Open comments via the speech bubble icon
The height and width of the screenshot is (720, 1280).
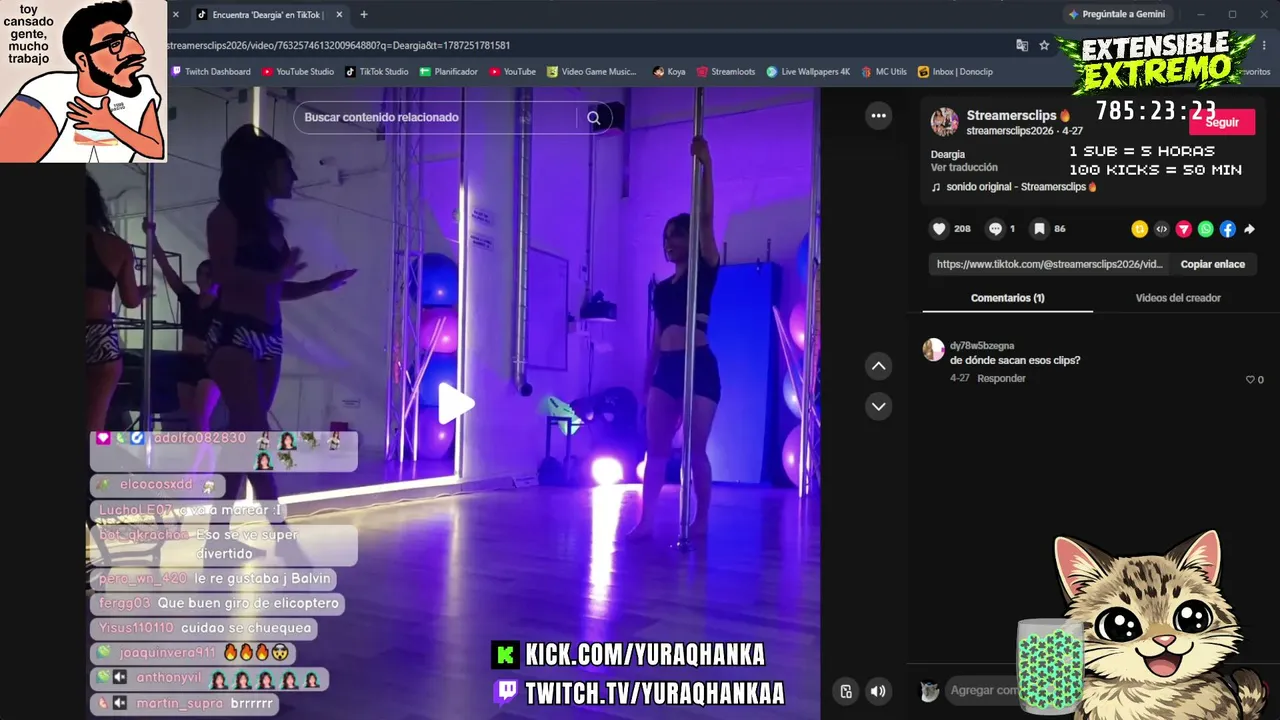click(995, 229)
